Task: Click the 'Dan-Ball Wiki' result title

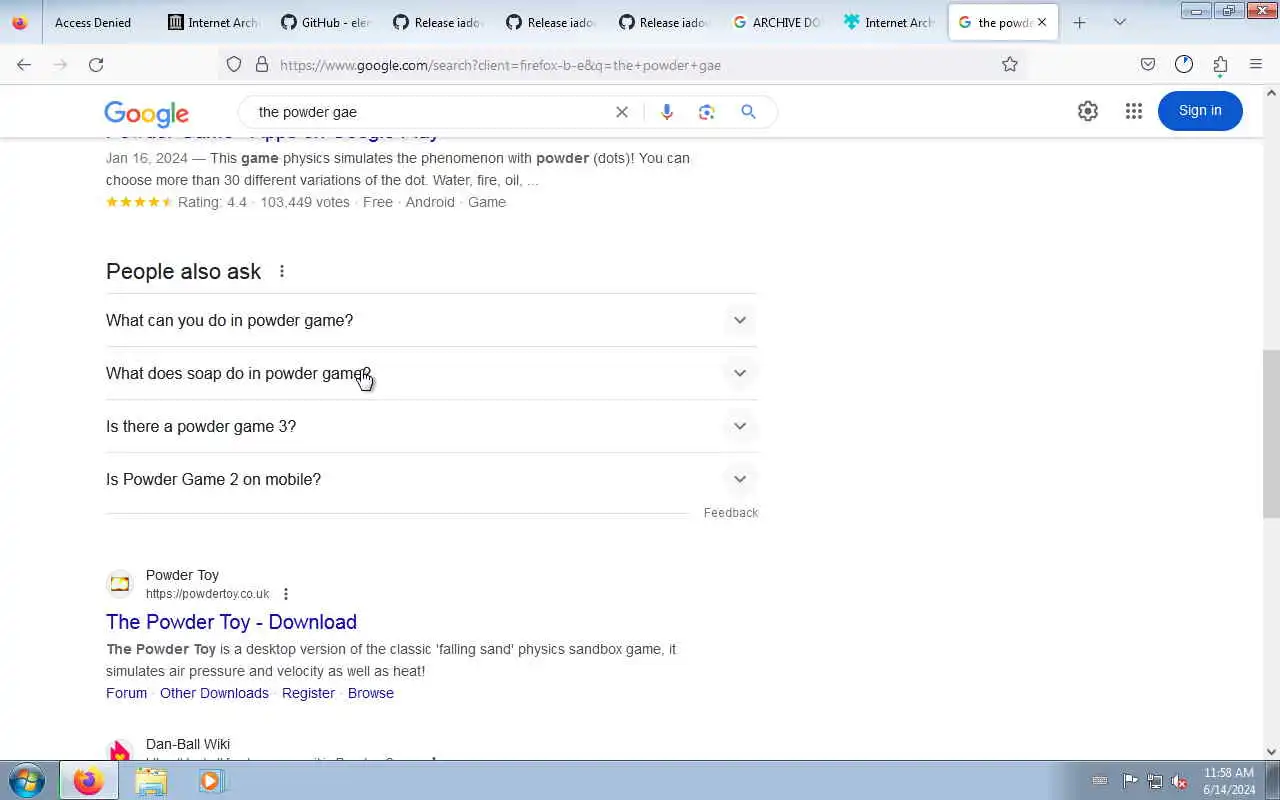Action: 188,744
